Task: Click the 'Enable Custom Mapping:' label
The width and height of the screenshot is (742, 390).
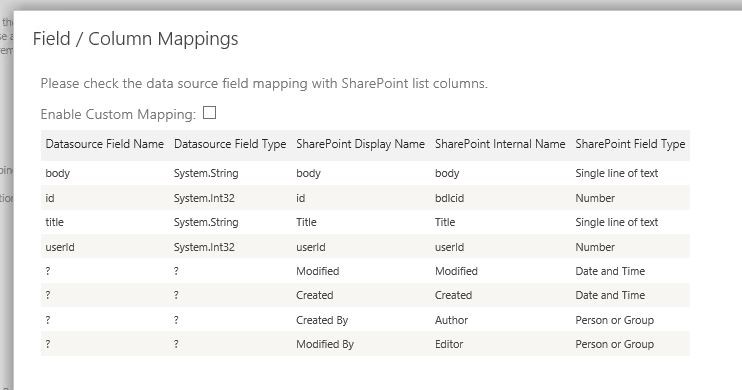Action: coord(118,114)
